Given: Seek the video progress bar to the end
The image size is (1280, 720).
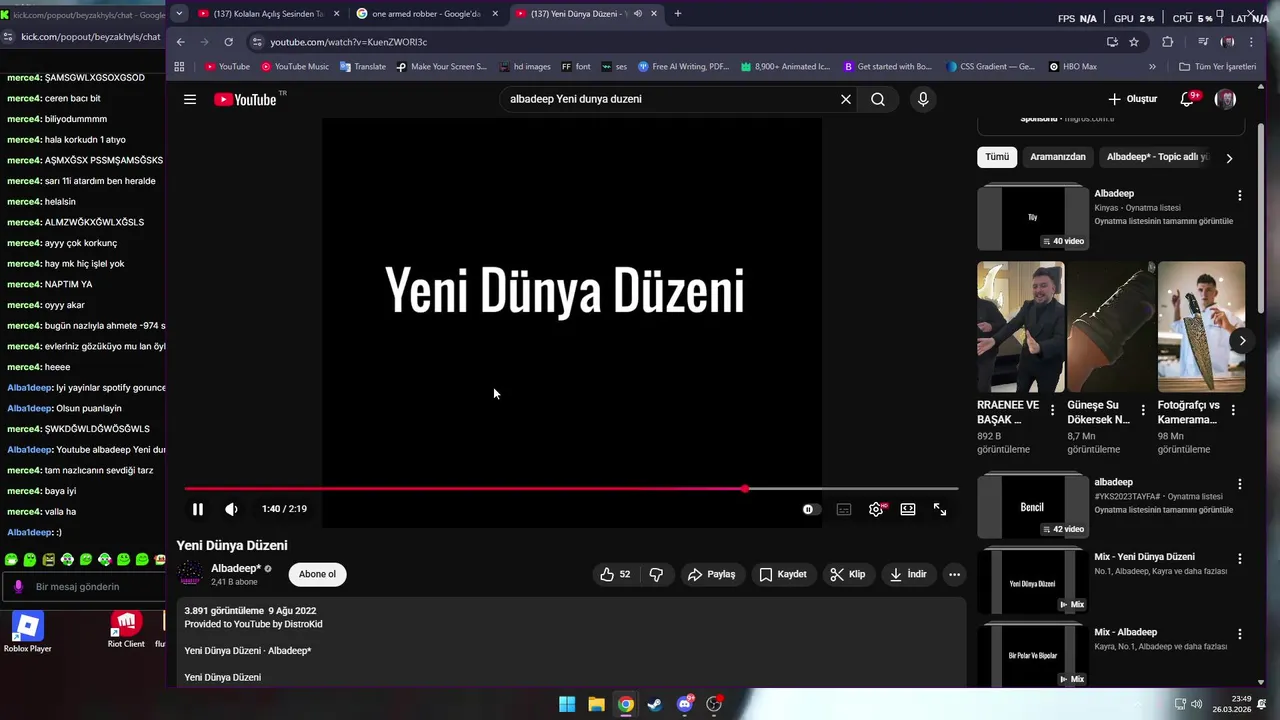Looking at the screenshot, I should (x=957, y=489).
